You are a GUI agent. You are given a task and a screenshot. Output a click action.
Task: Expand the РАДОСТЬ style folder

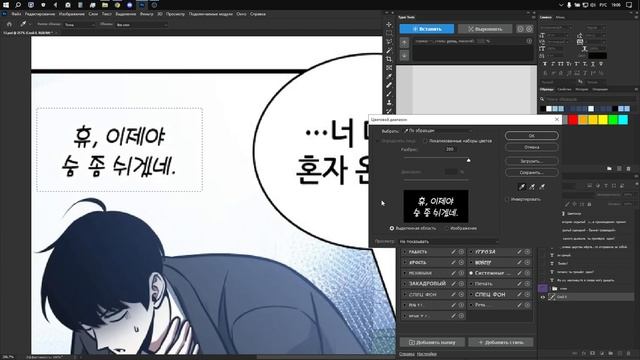404,252
